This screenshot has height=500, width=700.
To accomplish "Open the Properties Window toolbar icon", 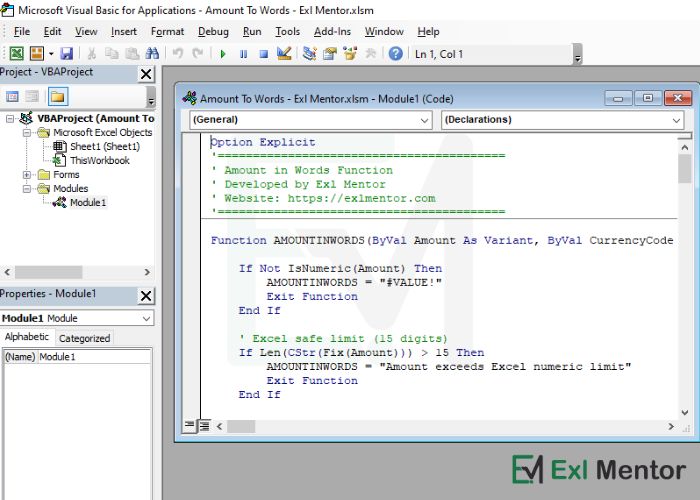I will 330,54.
